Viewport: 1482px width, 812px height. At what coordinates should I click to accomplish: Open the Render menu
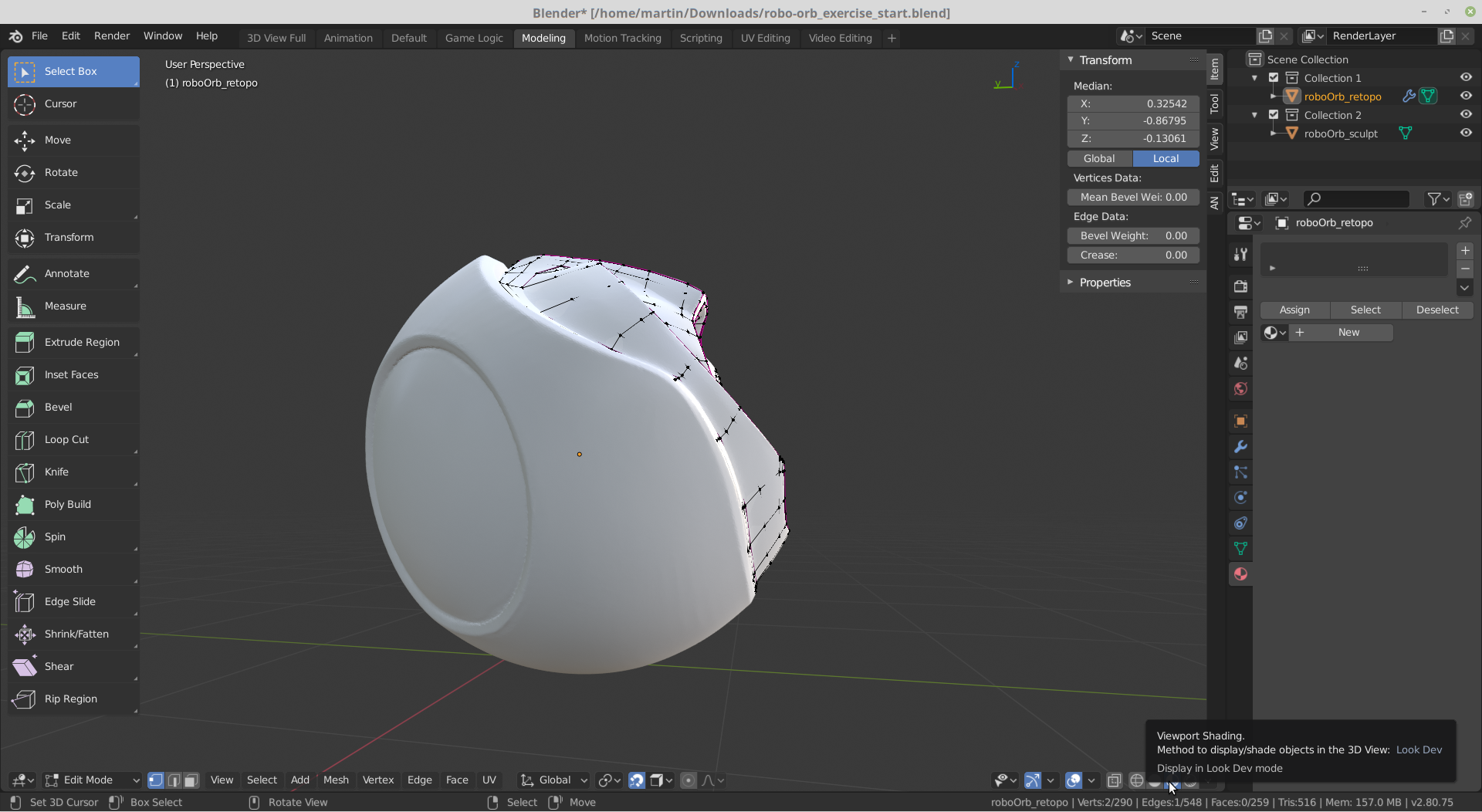(x=112, y=36)
